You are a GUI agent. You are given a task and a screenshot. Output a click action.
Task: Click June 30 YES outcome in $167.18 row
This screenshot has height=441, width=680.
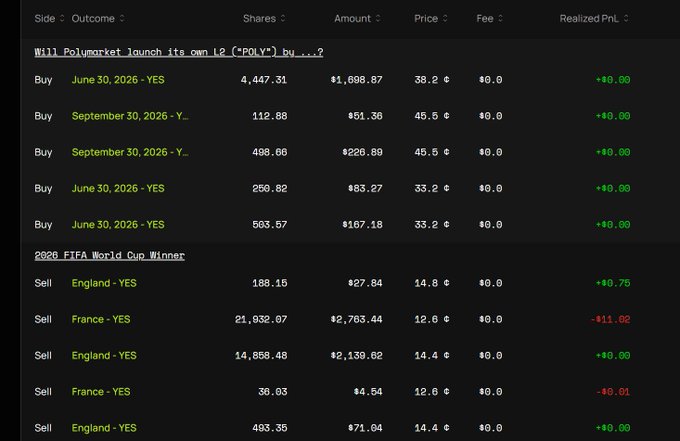pyautogui.click(x=118, y=225)
